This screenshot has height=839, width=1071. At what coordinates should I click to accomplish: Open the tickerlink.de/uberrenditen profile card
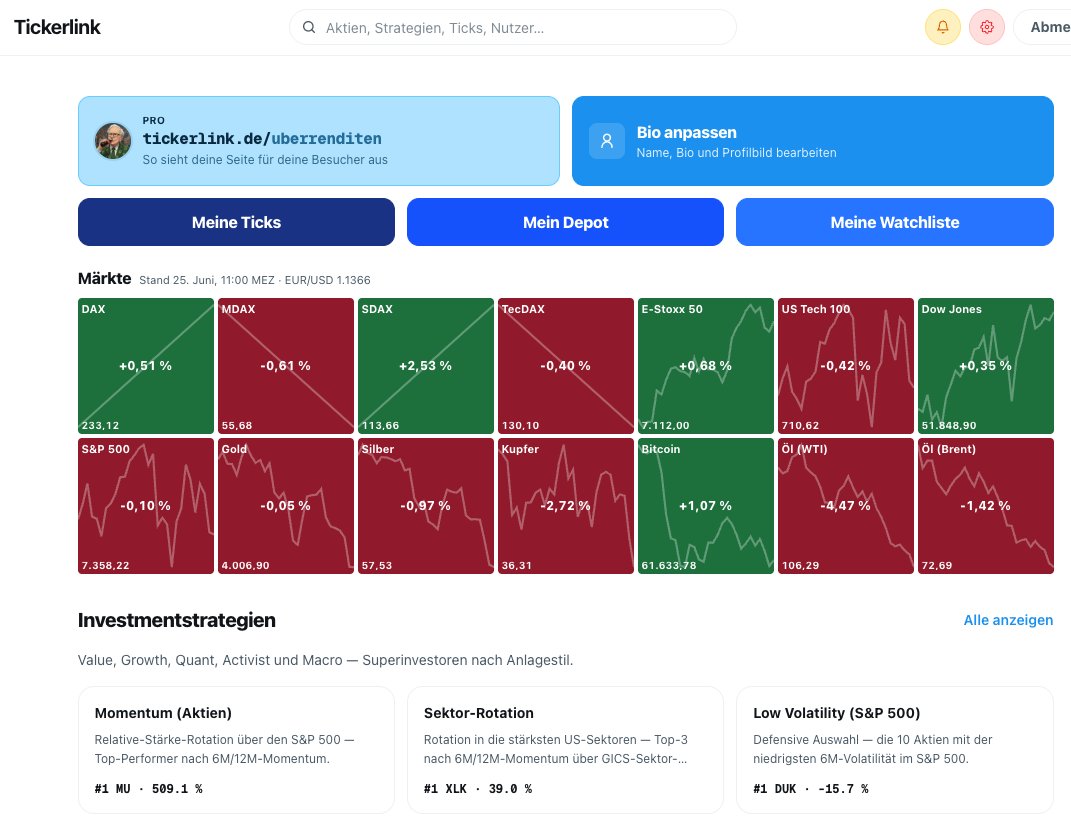(x=319, y=141)
